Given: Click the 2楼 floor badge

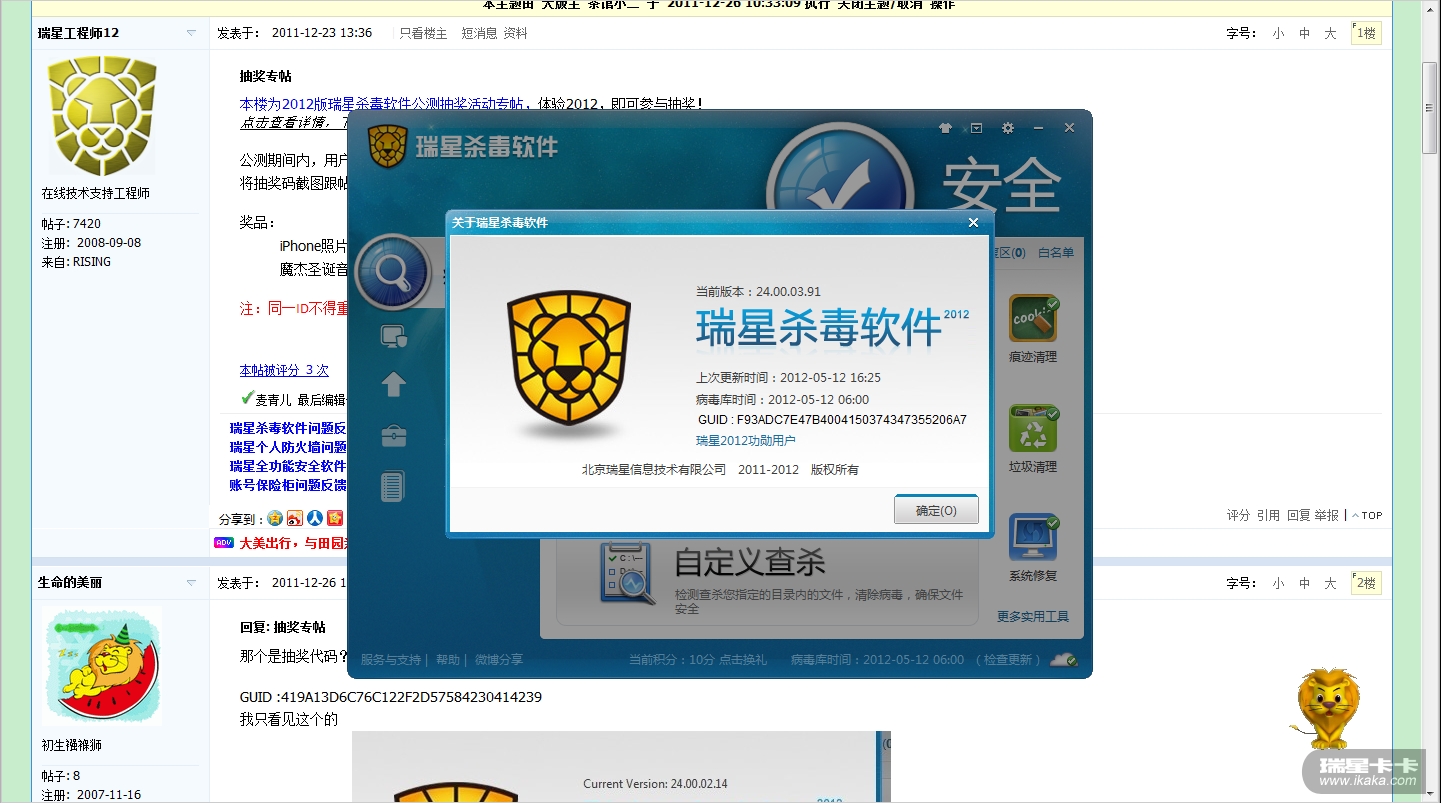Looking at the screenshot, I should pyautogui.click(x=1366, y=583).
